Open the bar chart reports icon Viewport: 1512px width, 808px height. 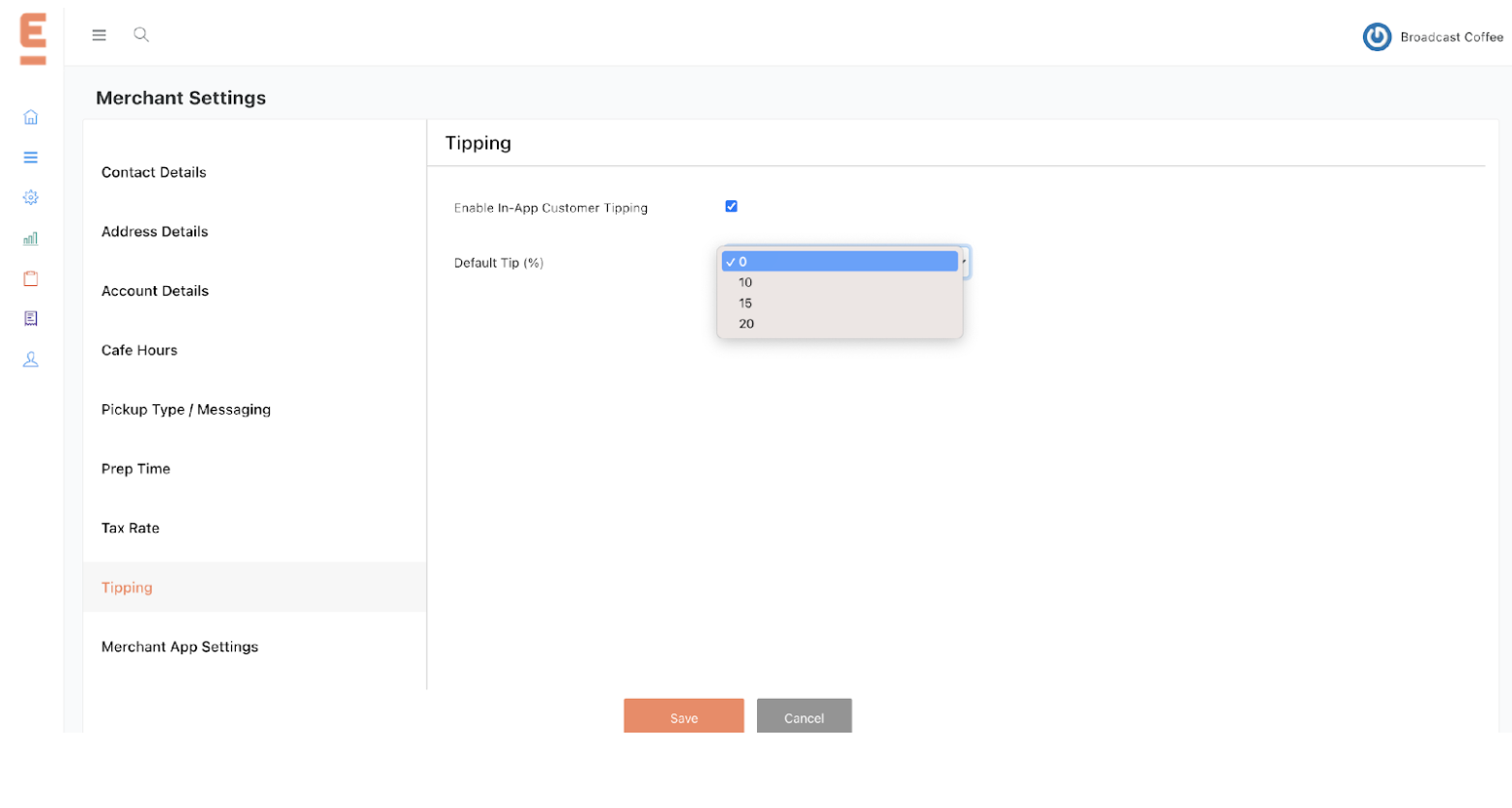click(31, 238)
